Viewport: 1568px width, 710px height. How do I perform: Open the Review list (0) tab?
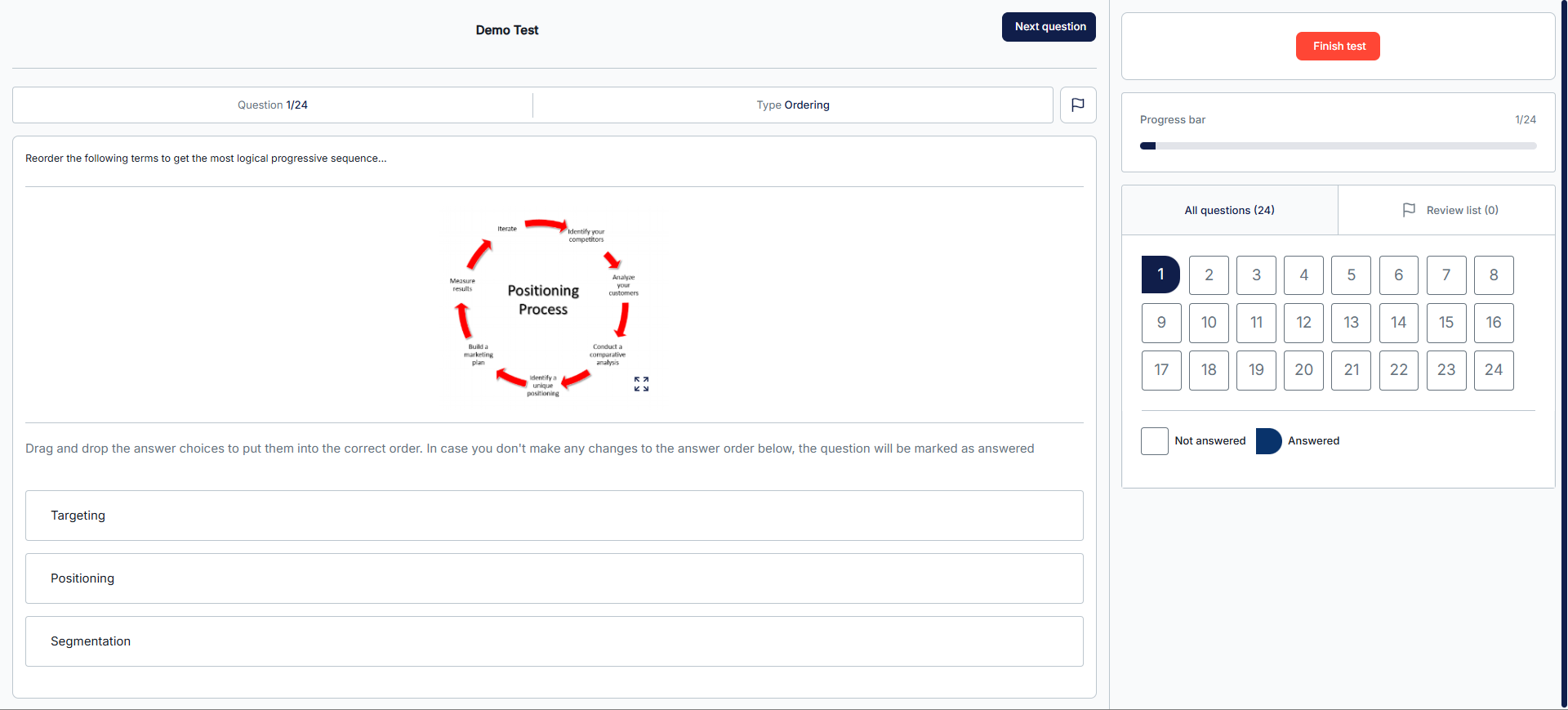(x=1461, y=210)
